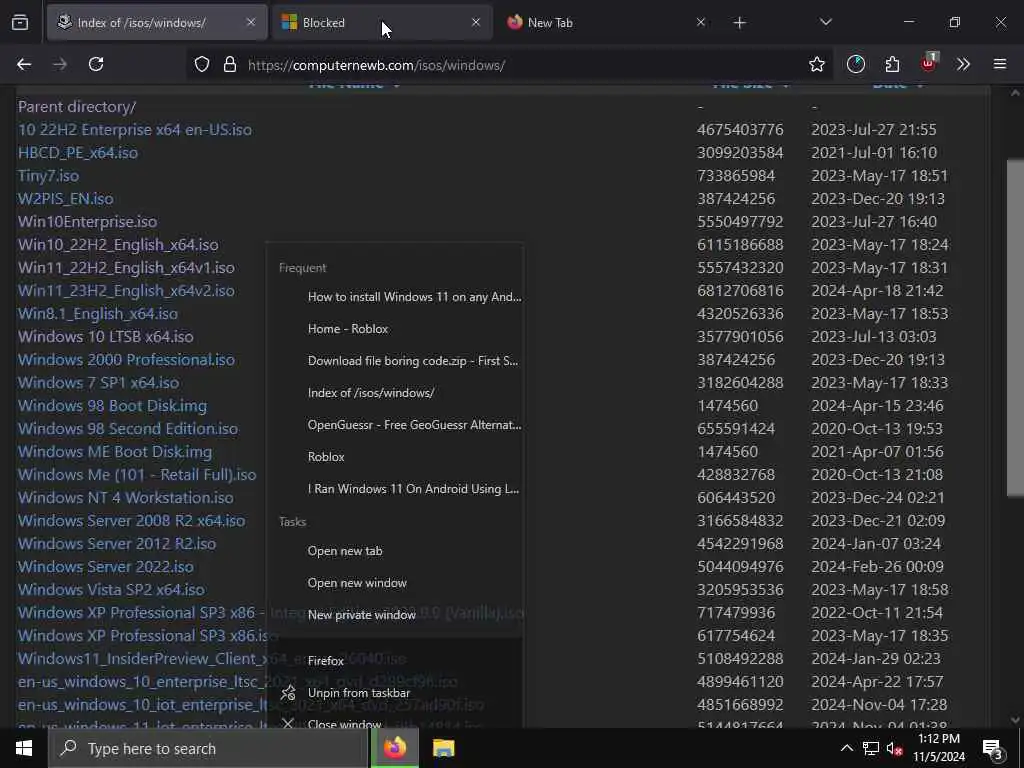The image size is (1024, 768).
Task: Show more tools overflow chevrons
Action: pos(964,64)
